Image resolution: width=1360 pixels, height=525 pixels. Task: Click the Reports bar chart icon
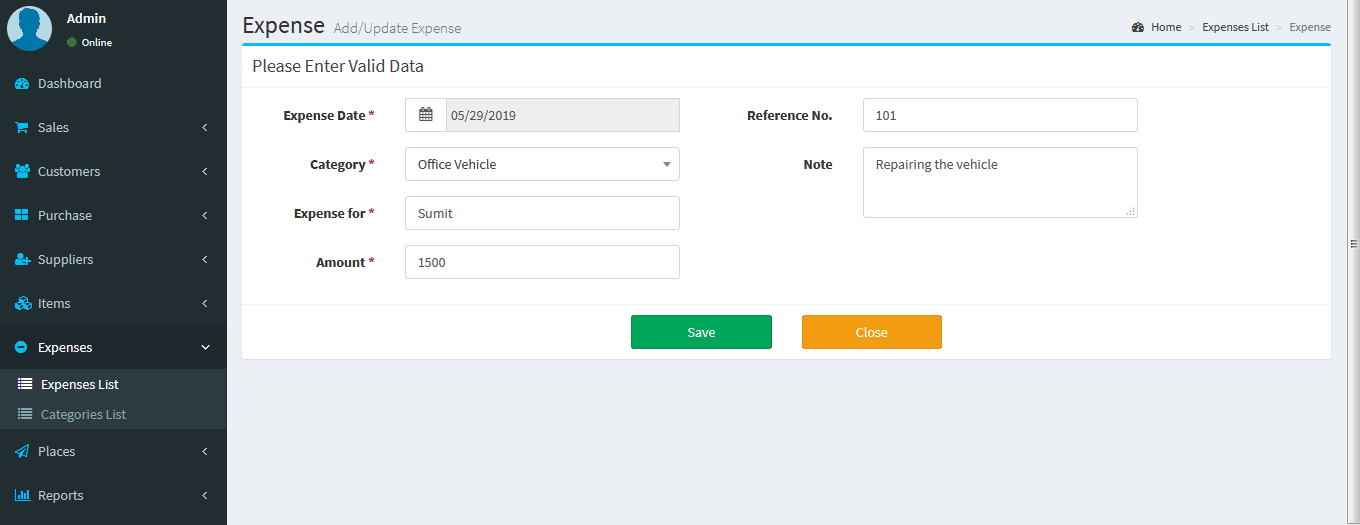[22, 496]
